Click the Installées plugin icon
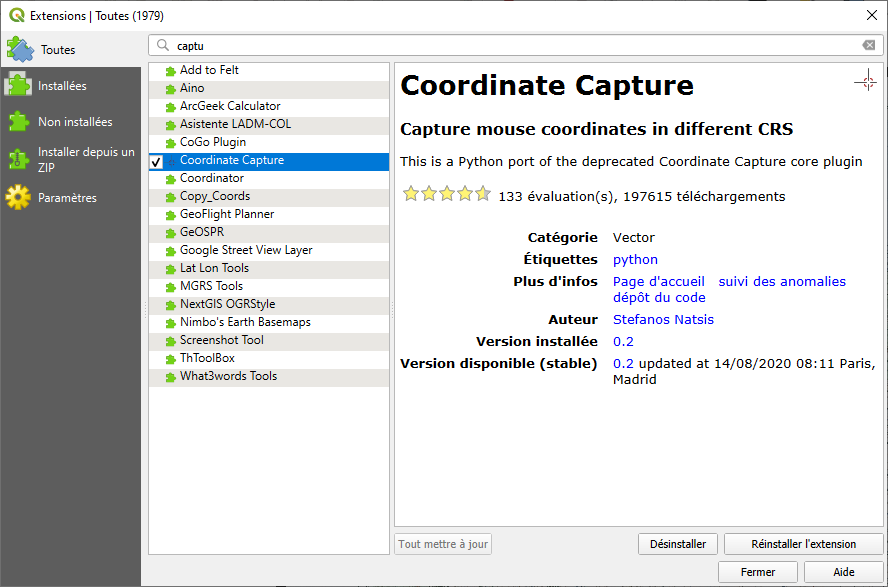Screen dimensions: 888x587 pos(18,86)
